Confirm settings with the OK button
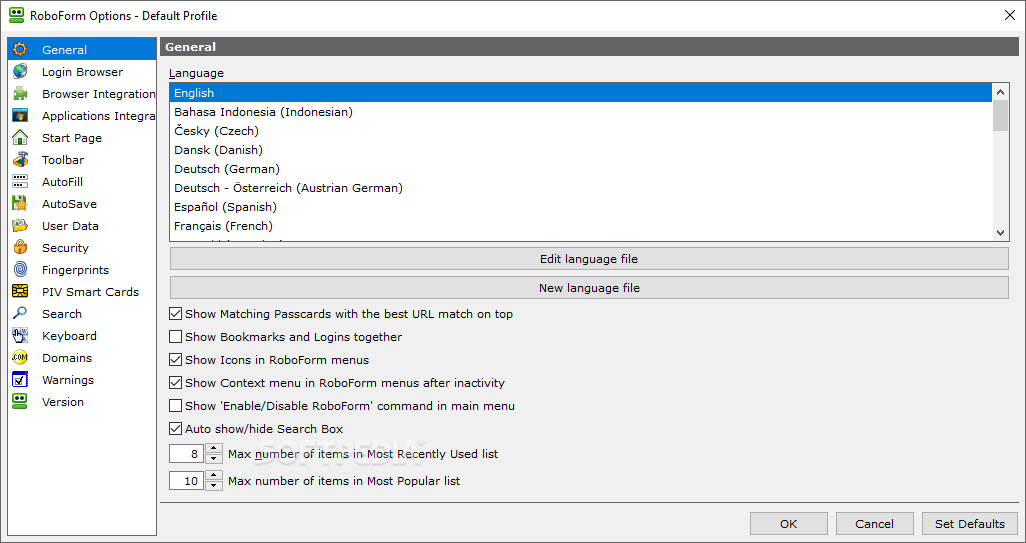The height and width of the screenshot is (543, 1026). click(x=788, y=523)
